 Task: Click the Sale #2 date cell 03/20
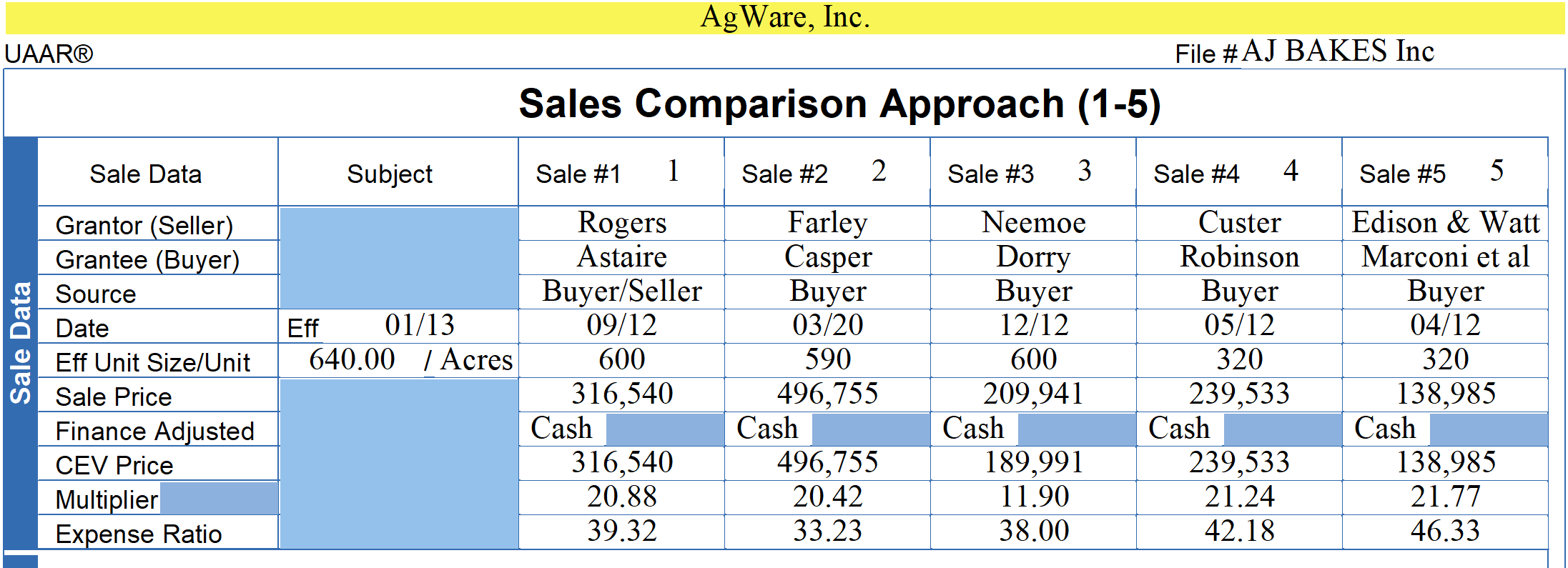pyautogui.click(x=827, y=326)
